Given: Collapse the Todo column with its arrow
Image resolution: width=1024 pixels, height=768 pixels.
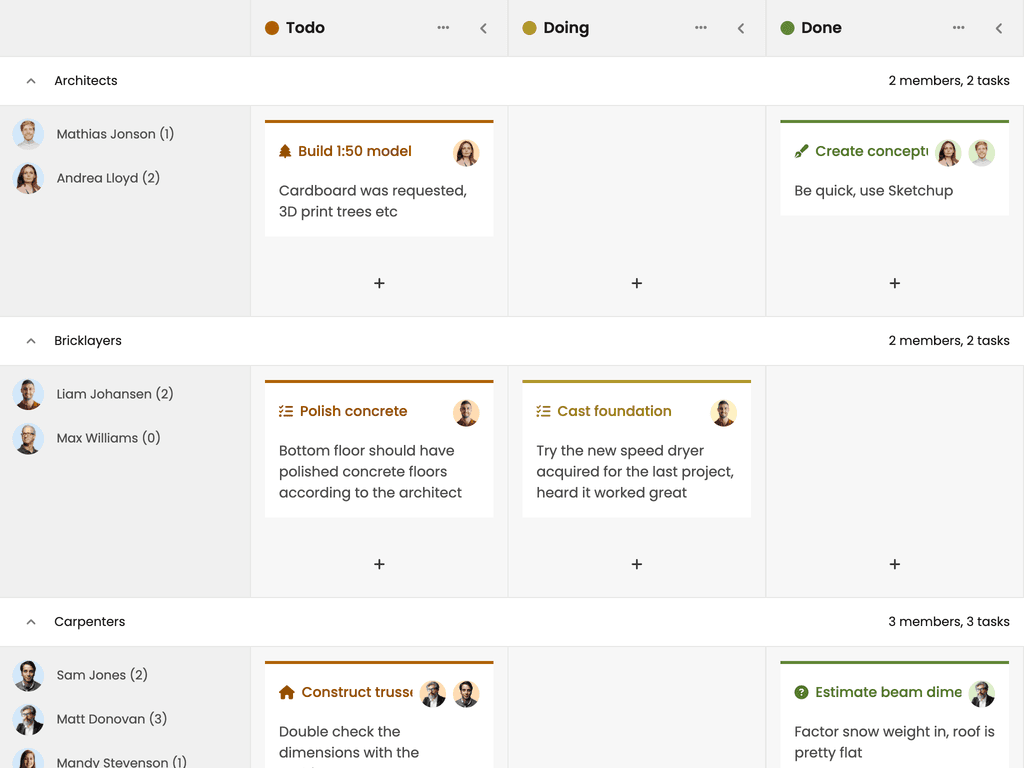Looking at the screenshot, I should 483,28.
